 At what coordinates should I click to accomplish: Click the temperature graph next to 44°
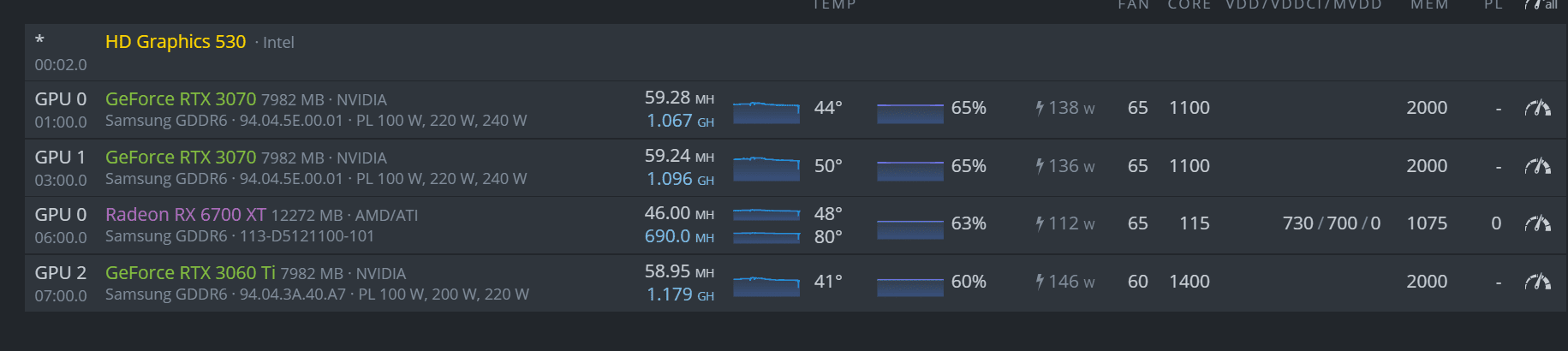tap(766, 112)
